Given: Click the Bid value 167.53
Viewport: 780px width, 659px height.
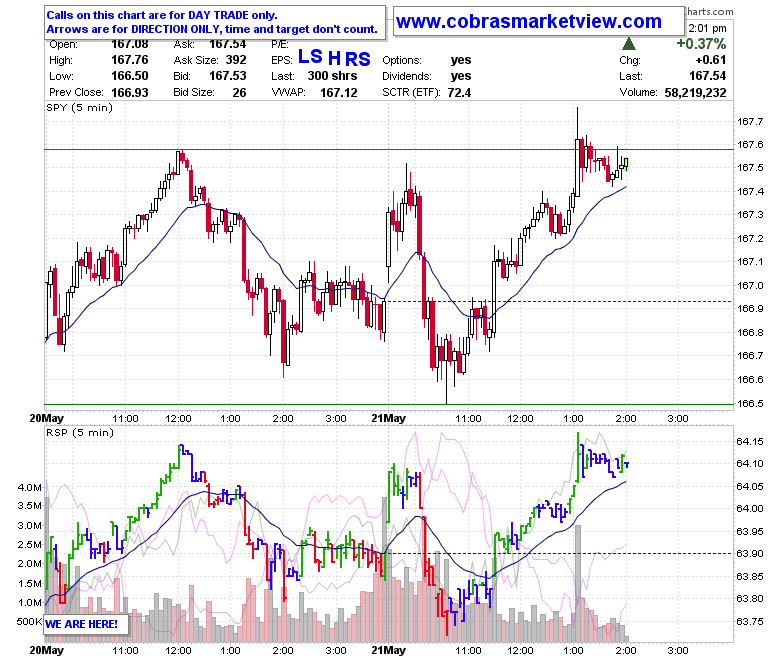Looking at the screenshot, I should pos(227,76).
